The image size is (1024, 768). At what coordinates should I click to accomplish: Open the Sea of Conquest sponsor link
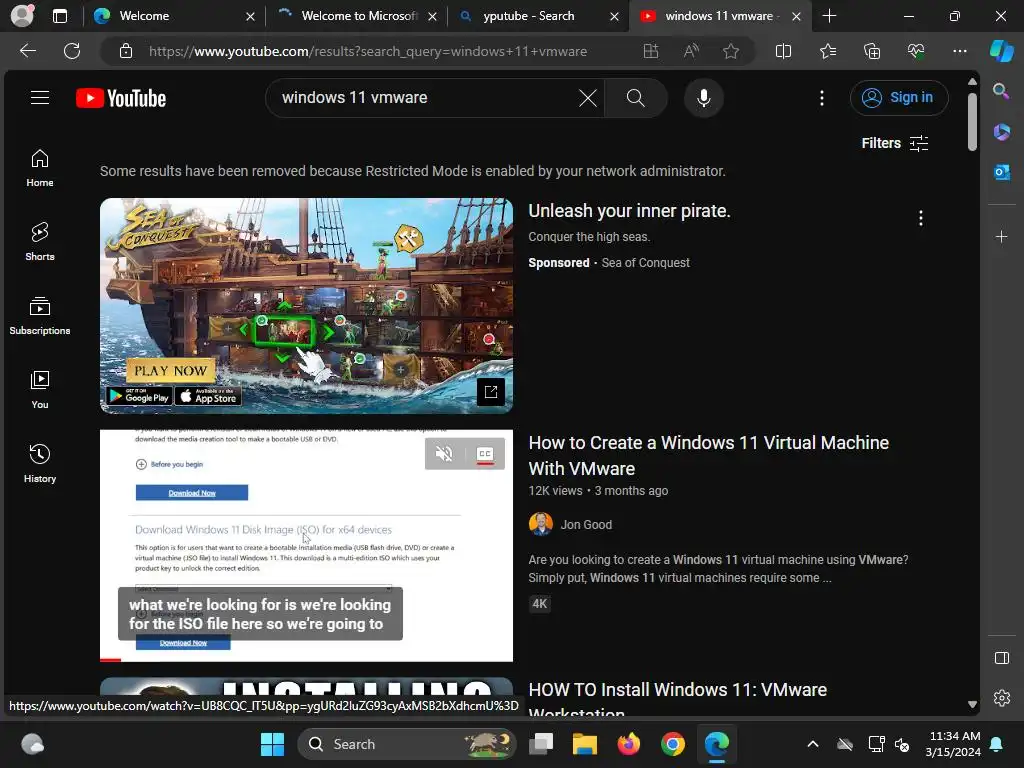tap(645, 263)
